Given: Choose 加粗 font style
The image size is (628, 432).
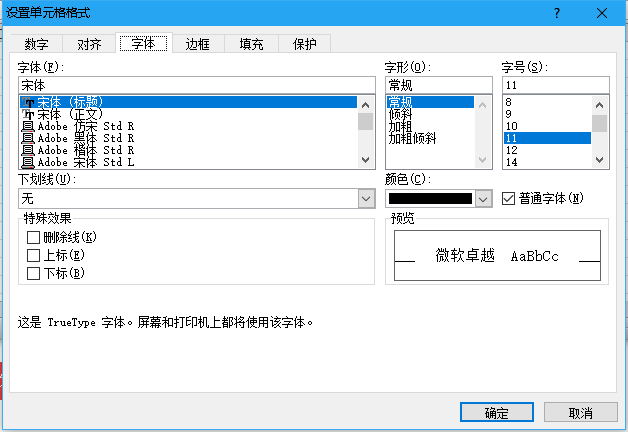Looking at the screenshot, I should (x=430, y=126).
